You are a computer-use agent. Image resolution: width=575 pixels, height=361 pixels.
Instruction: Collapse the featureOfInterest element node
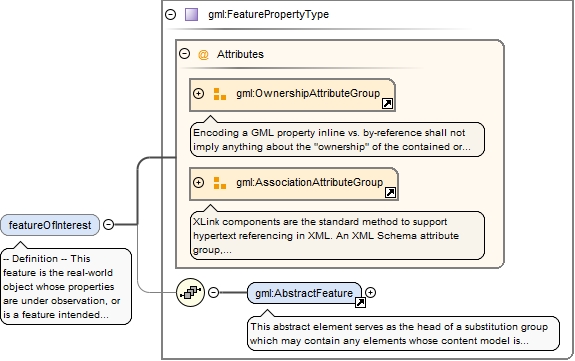click(x=109, y=225)
